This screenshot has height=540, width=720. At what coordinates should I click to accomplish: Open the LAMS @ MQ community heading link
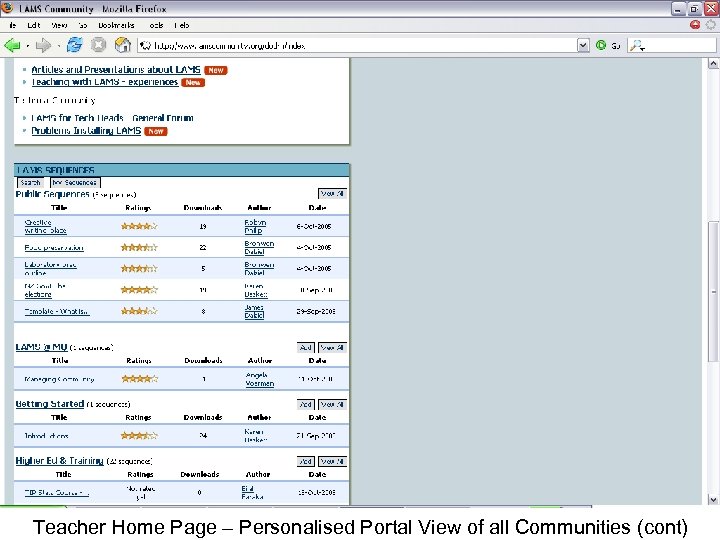pyautogui.click(x=41, y=347)
